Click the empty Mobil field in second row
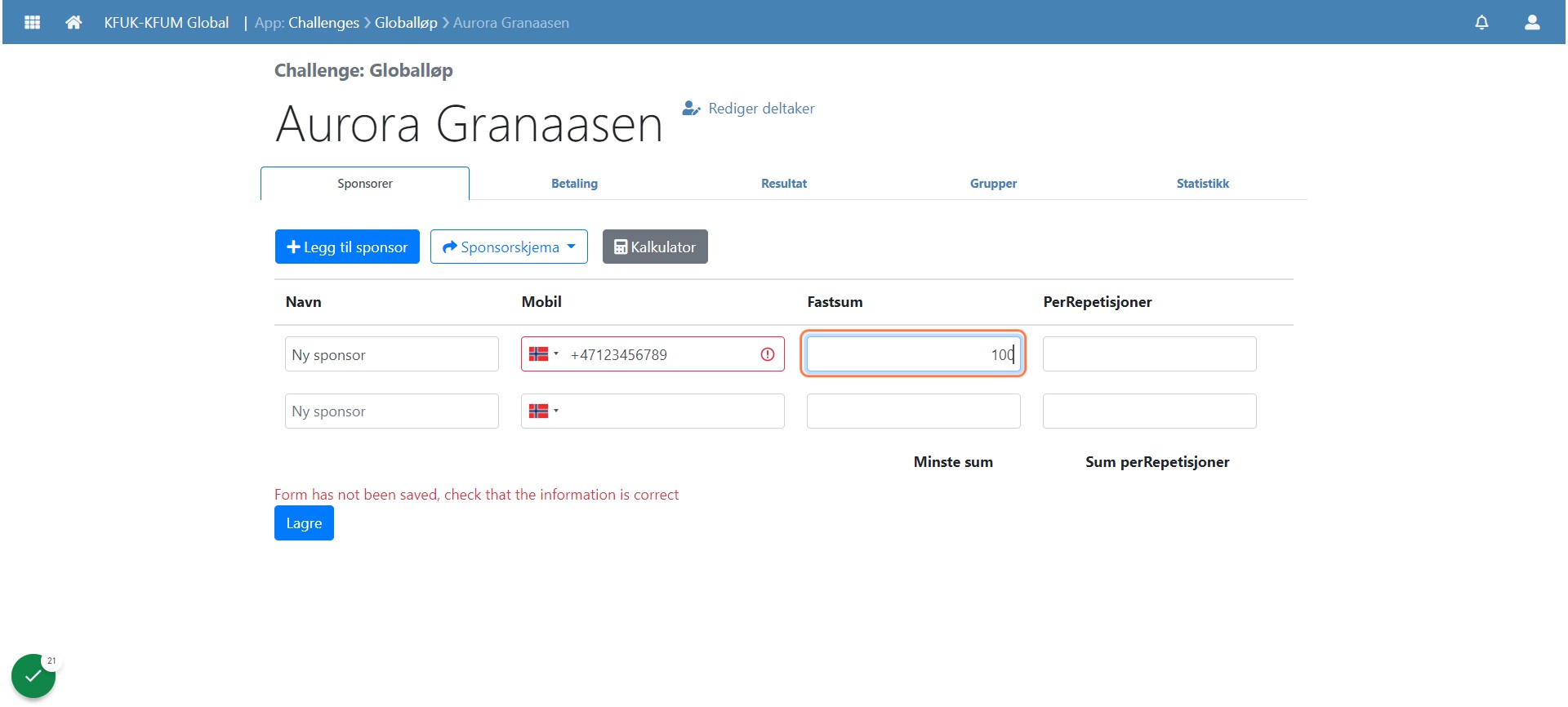1568x707 pixels. 653,411
